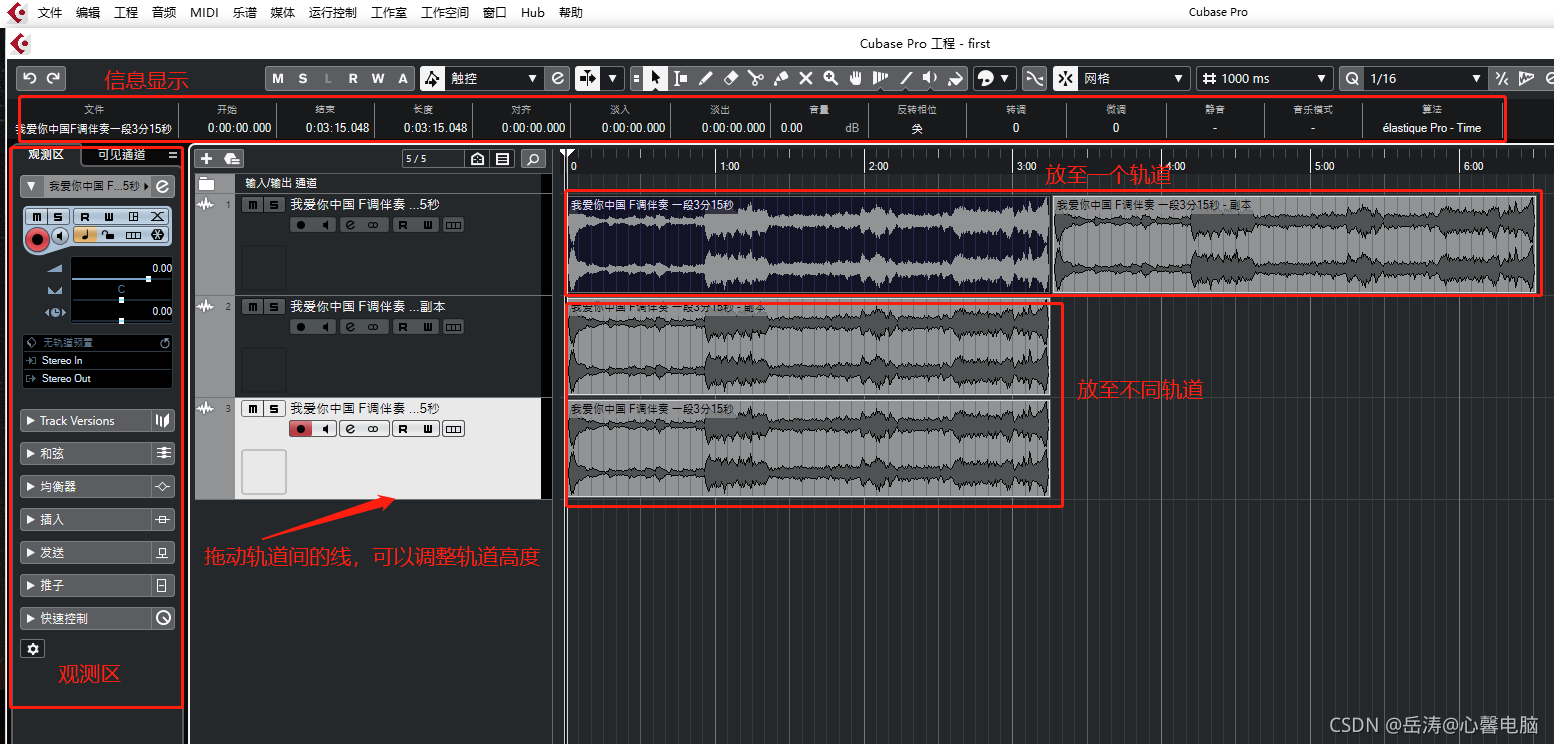Open automation panel e button beside 触控

[x=558, y=78]
